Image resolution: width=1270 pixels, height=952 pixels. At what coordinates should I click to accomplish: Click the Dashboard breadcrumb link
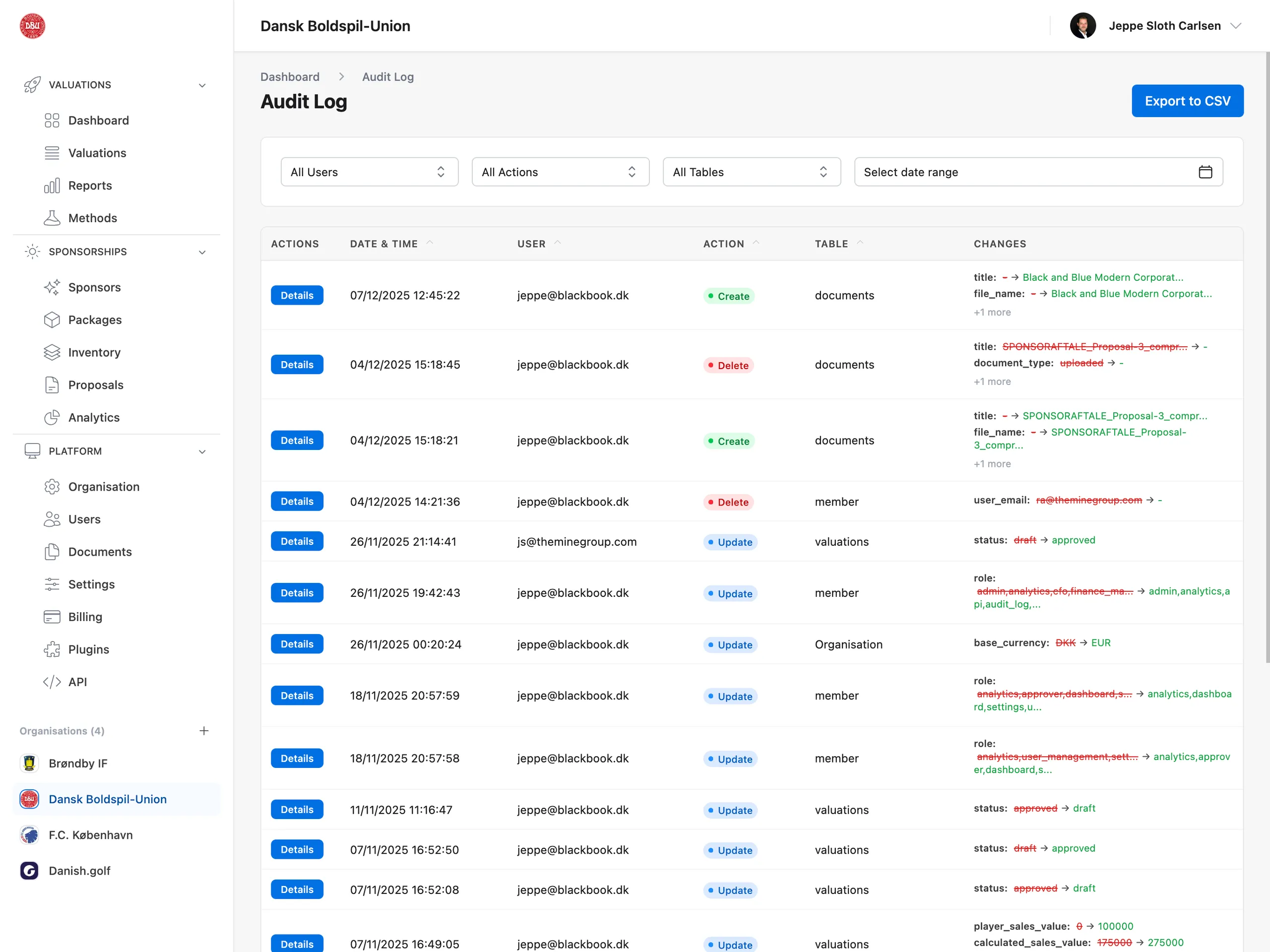point(290,76)
